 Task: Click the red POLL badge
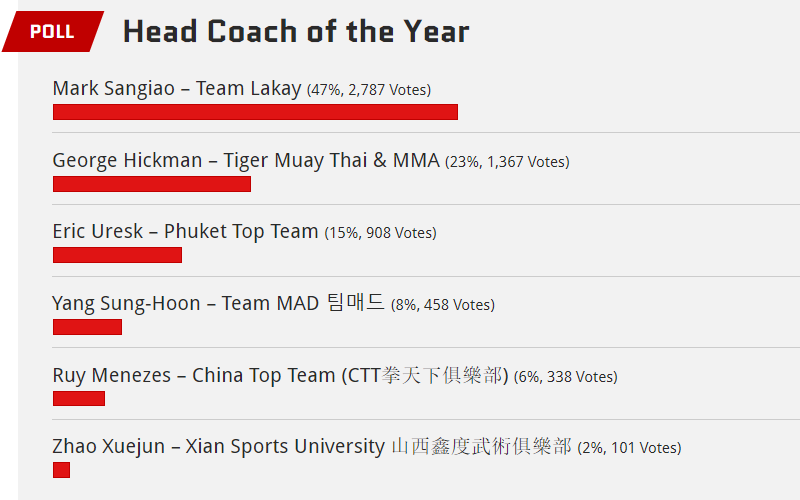pos(53,32)
